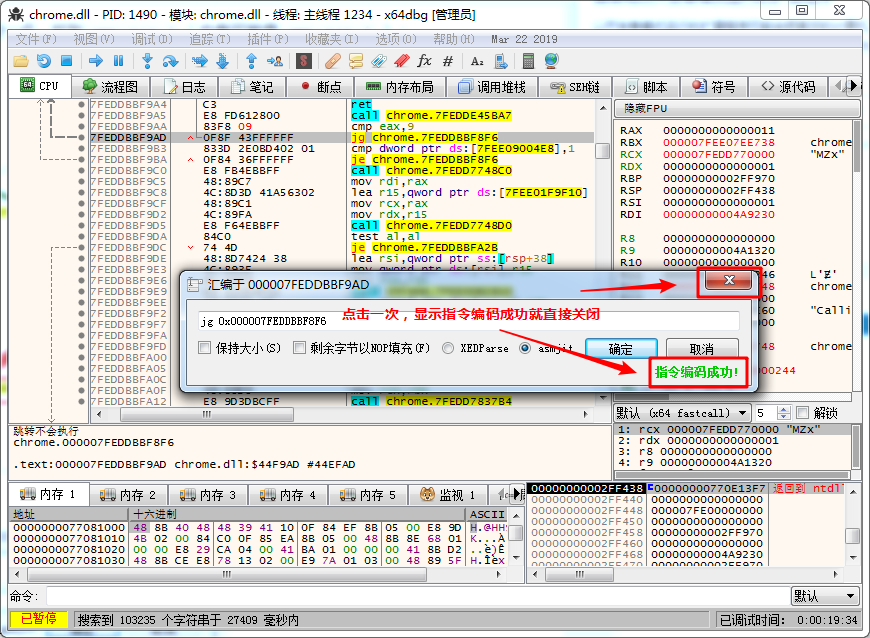
Task: Click the A₂ font settings toolbar icon
Action: (477, 61)
